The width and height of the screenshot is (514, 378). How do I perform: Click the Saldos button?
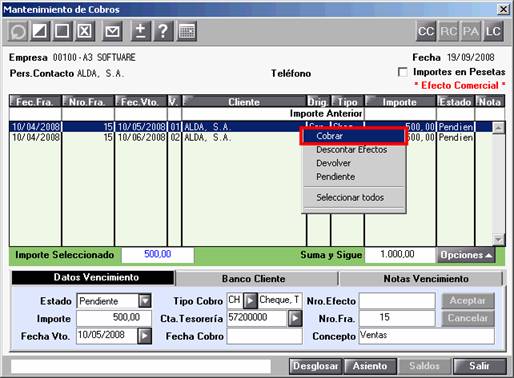(x=425, y=366)
